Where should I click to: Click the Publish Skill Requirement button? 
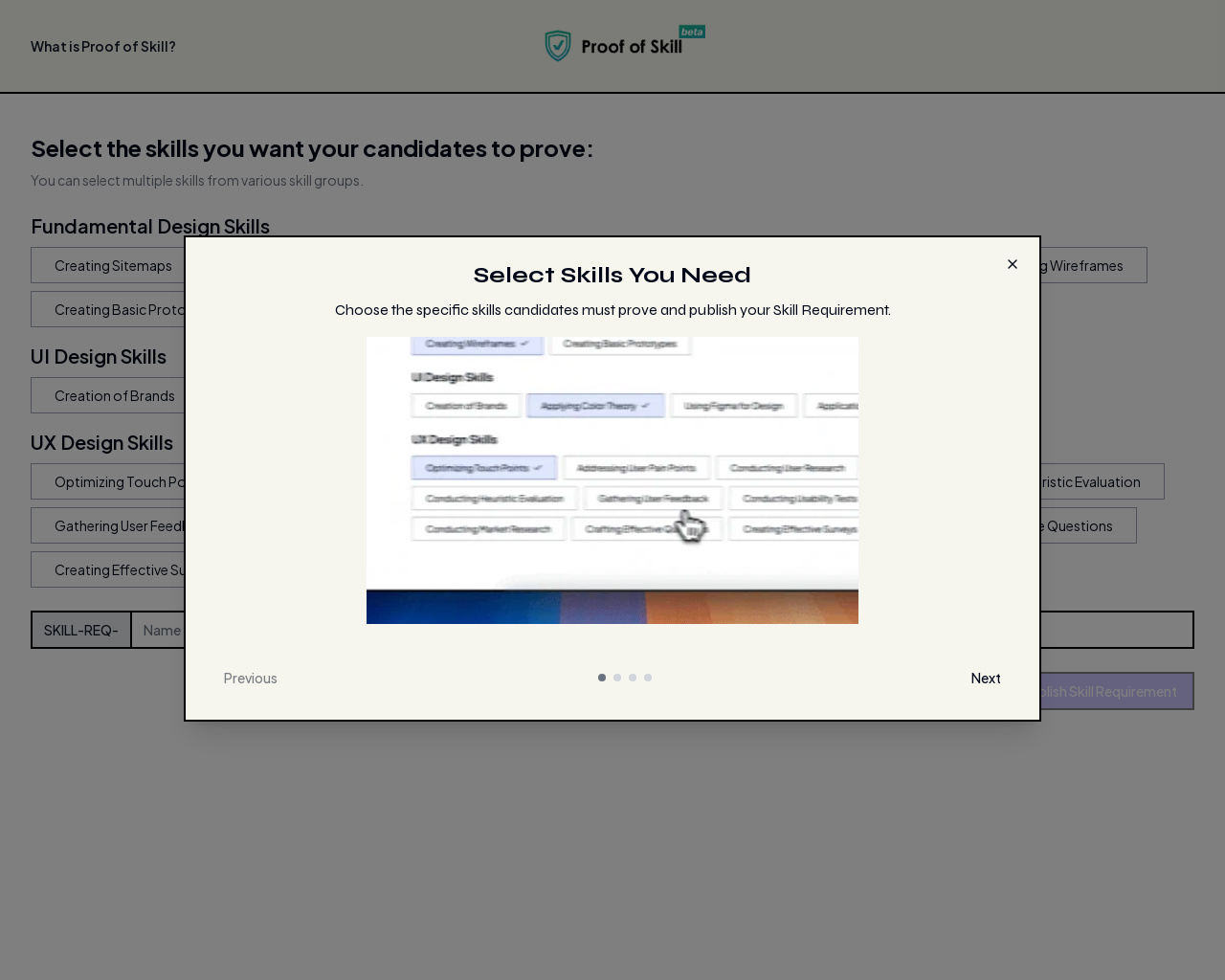coord(1117,691)
